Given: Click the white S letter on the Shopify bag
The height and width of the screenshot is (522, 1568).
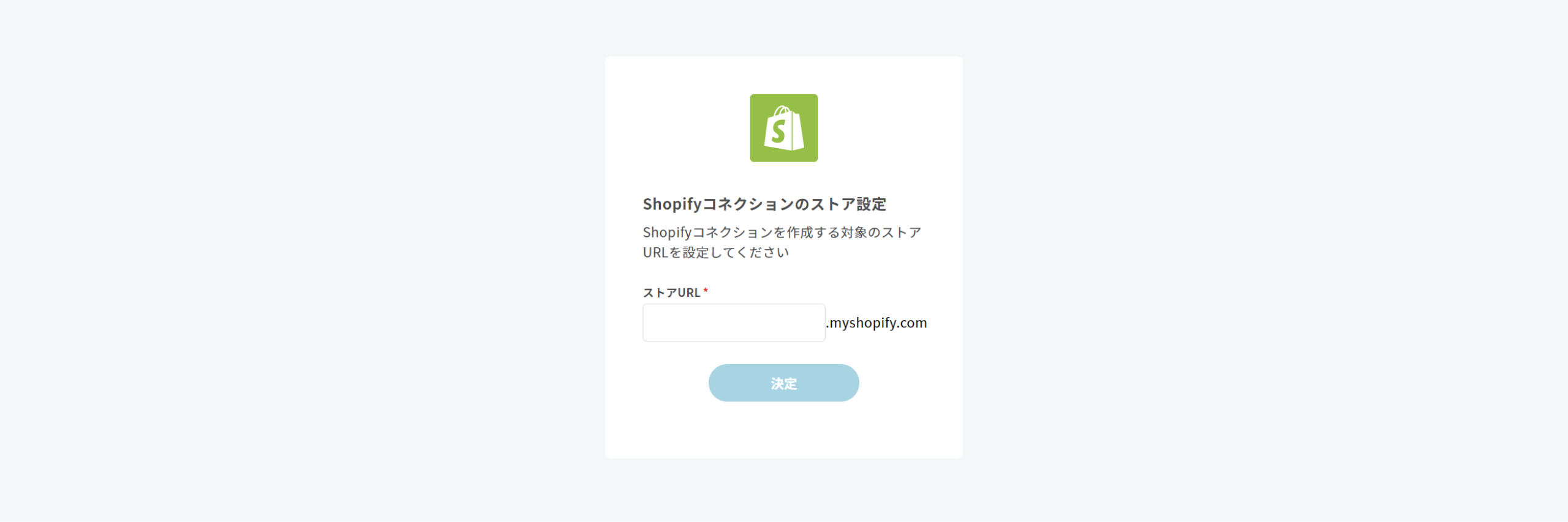Looking at the screenshot, I should [x=778, y=131].
